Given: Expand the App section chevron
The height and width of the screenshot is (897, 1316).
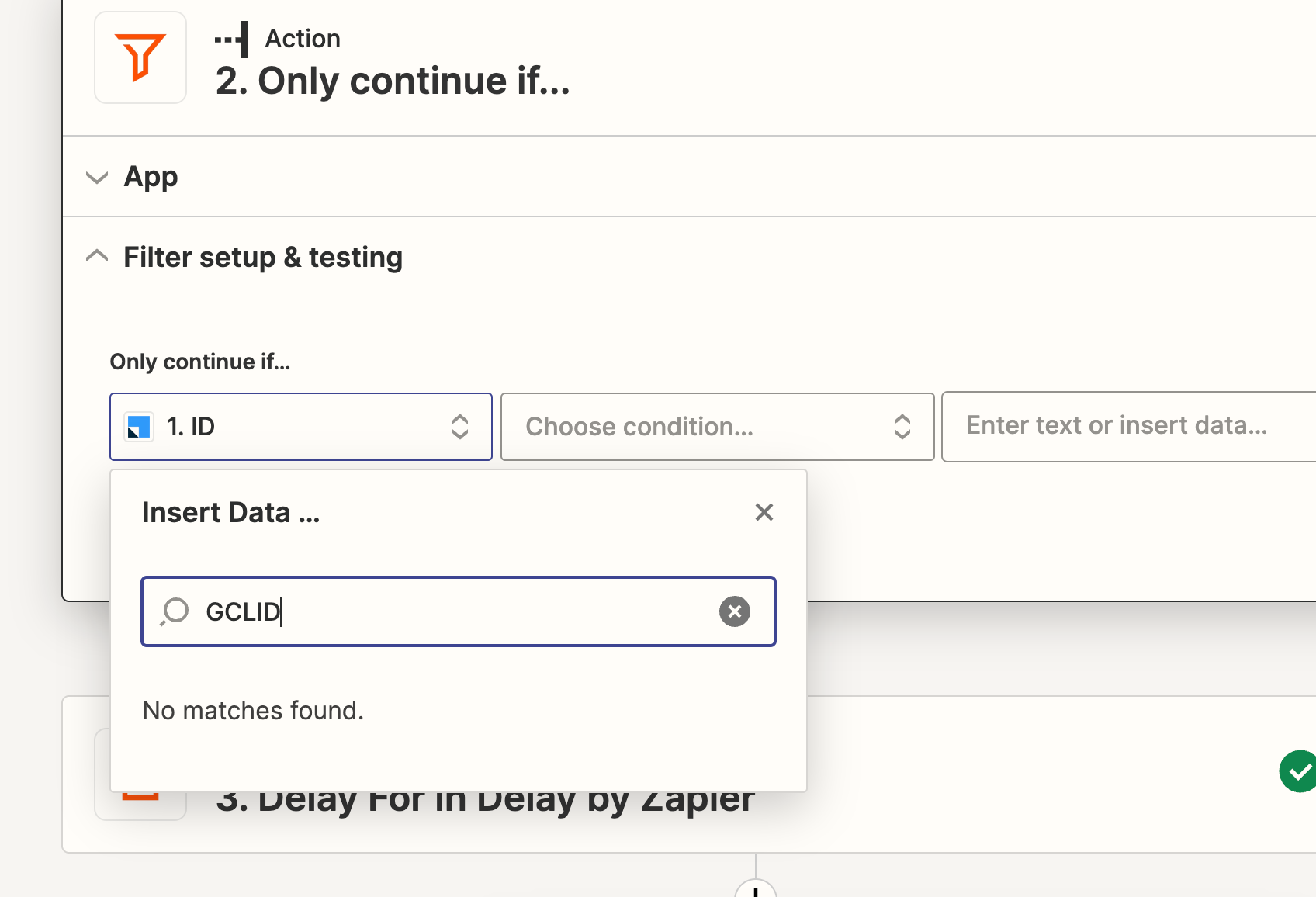Looking at the screenshot, I should tap(97, 178).
